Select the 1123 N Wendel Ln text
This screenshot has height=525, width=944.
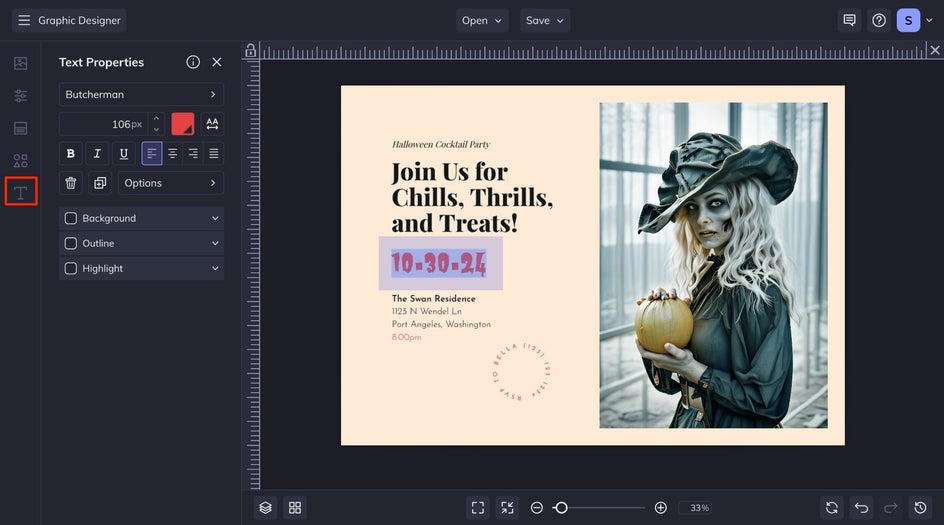(x=426, y=311)
